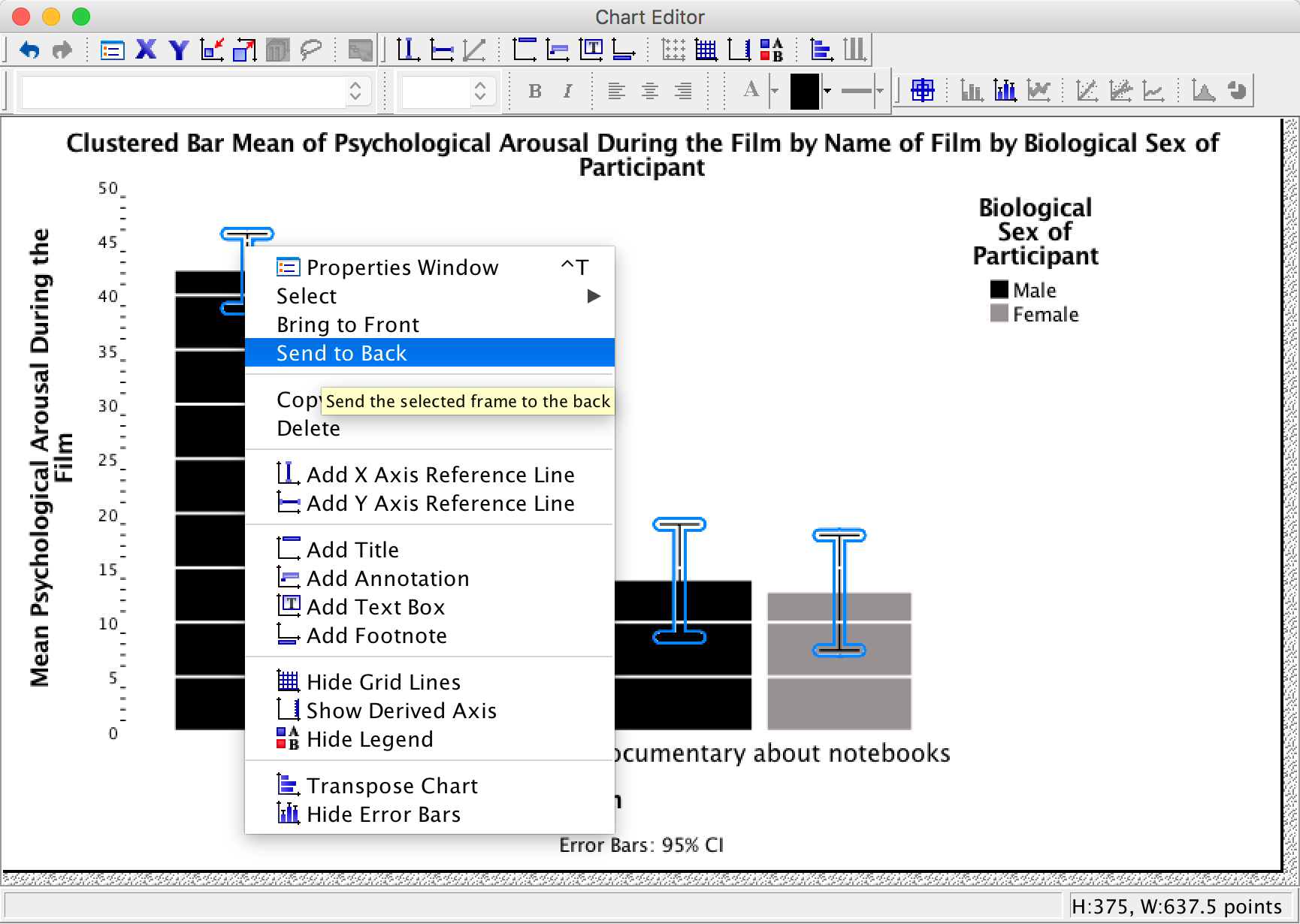This screenshot has width=1300, height=924.
Task: Open the X axis editor icon
Action: (x=146, y=50)
